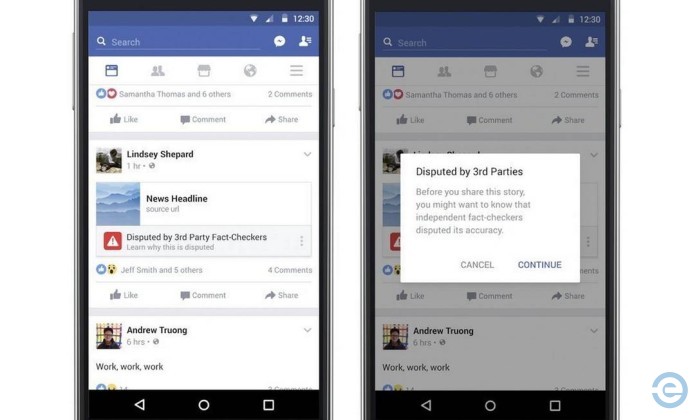Screen dimensions: 699x420
Task: Expand the chevron on Lindsey Shepard's post
Action: tap(307, 154)
